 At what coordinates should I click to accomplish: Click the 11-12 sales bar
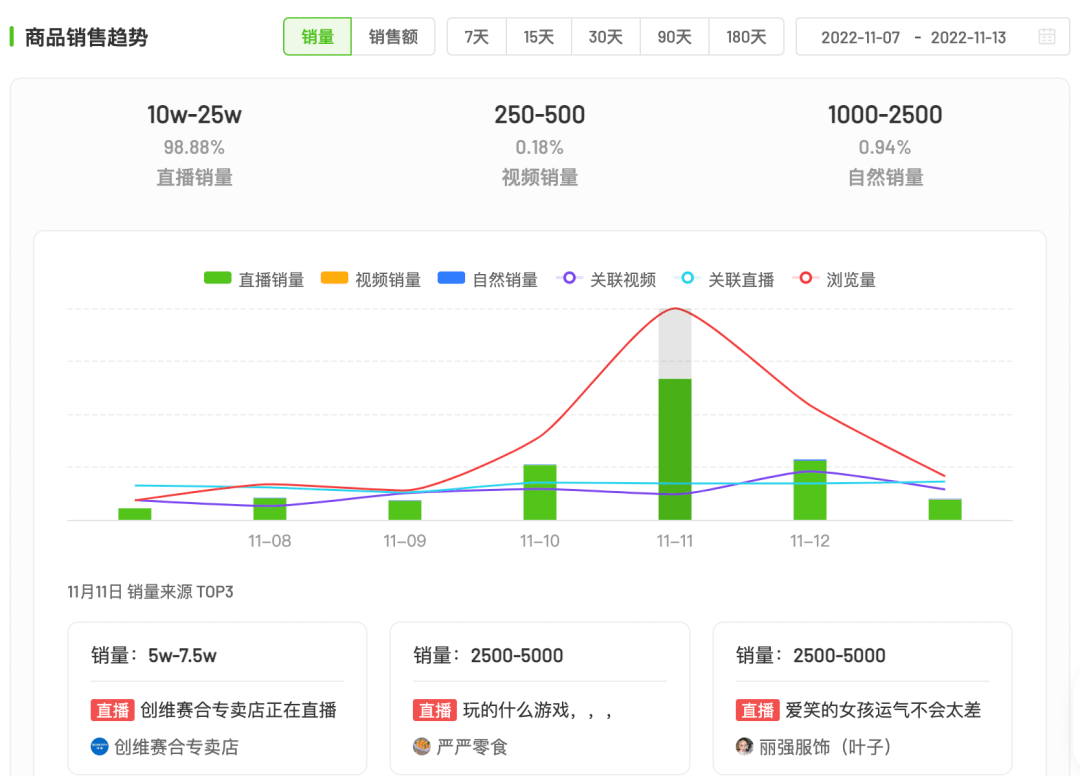point(810,490)
